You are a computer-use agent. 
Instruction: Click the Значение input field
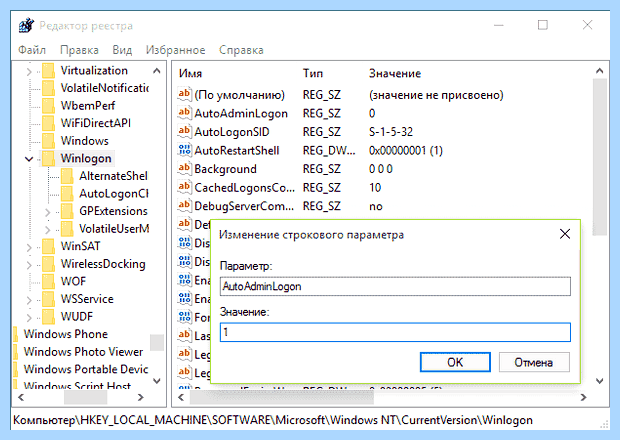point(395,332)
